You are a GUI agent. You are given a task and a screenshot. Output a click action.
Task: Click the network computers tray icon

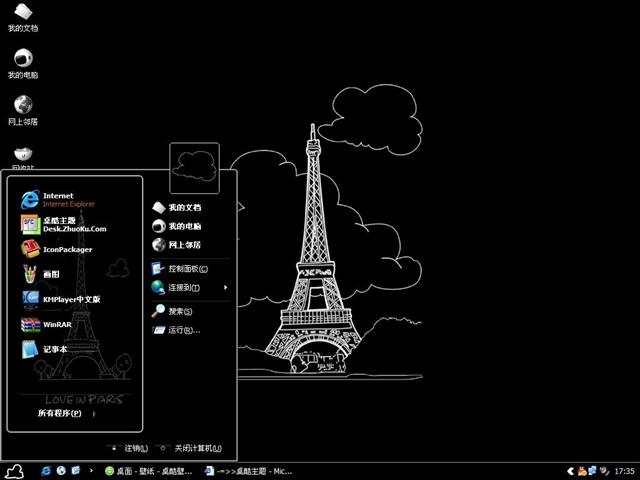coord(592,471)
